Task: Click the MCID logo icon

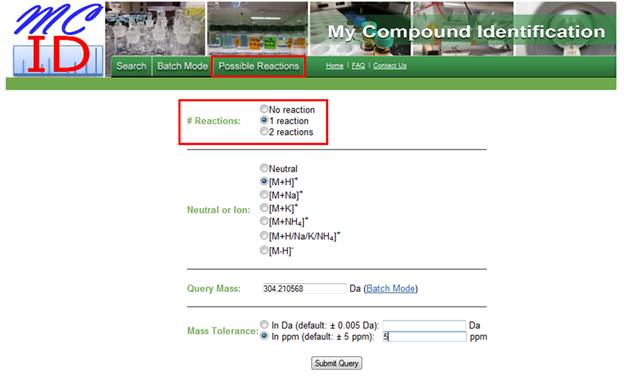Action: (57, 39)
